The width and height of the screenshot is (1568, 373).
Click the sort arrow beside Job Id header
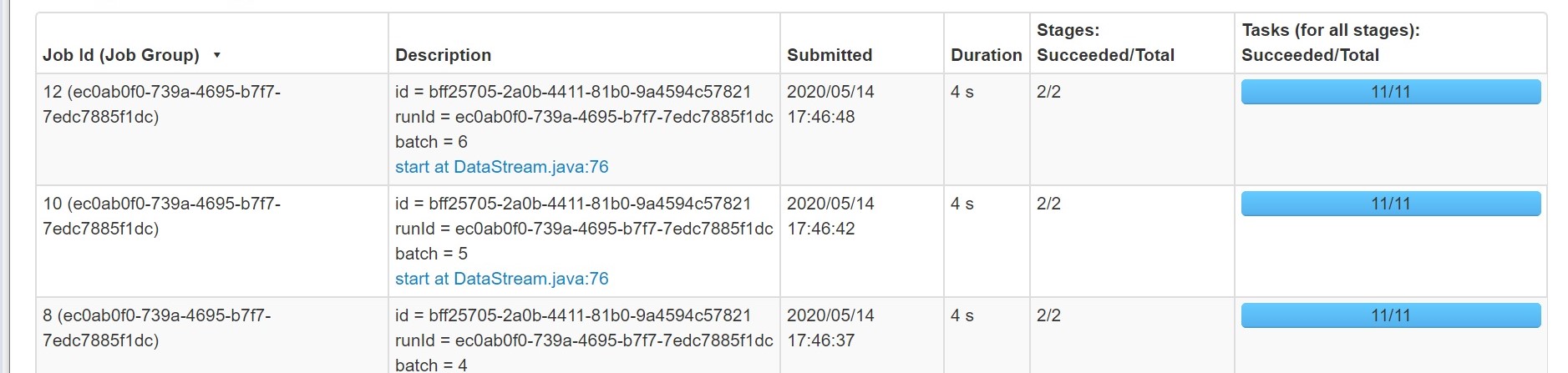[217, 55]
